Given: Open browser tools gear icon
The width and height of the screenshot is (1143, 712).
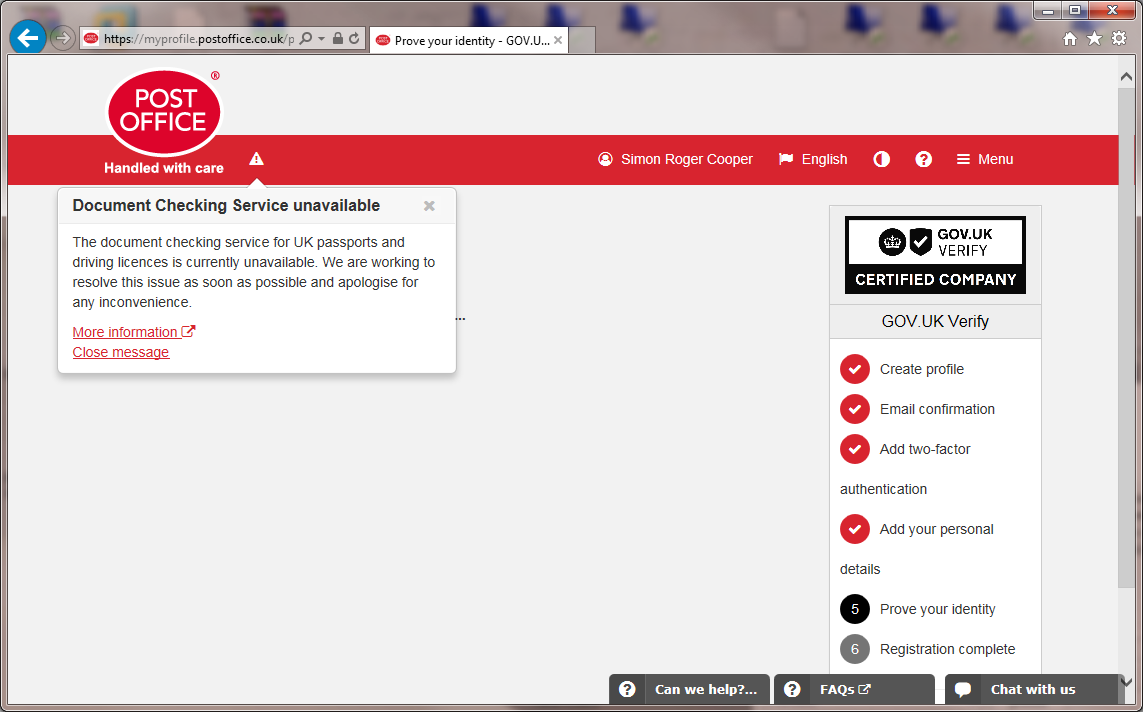Looking at the screenshot, I should (x=1119, y=39).
